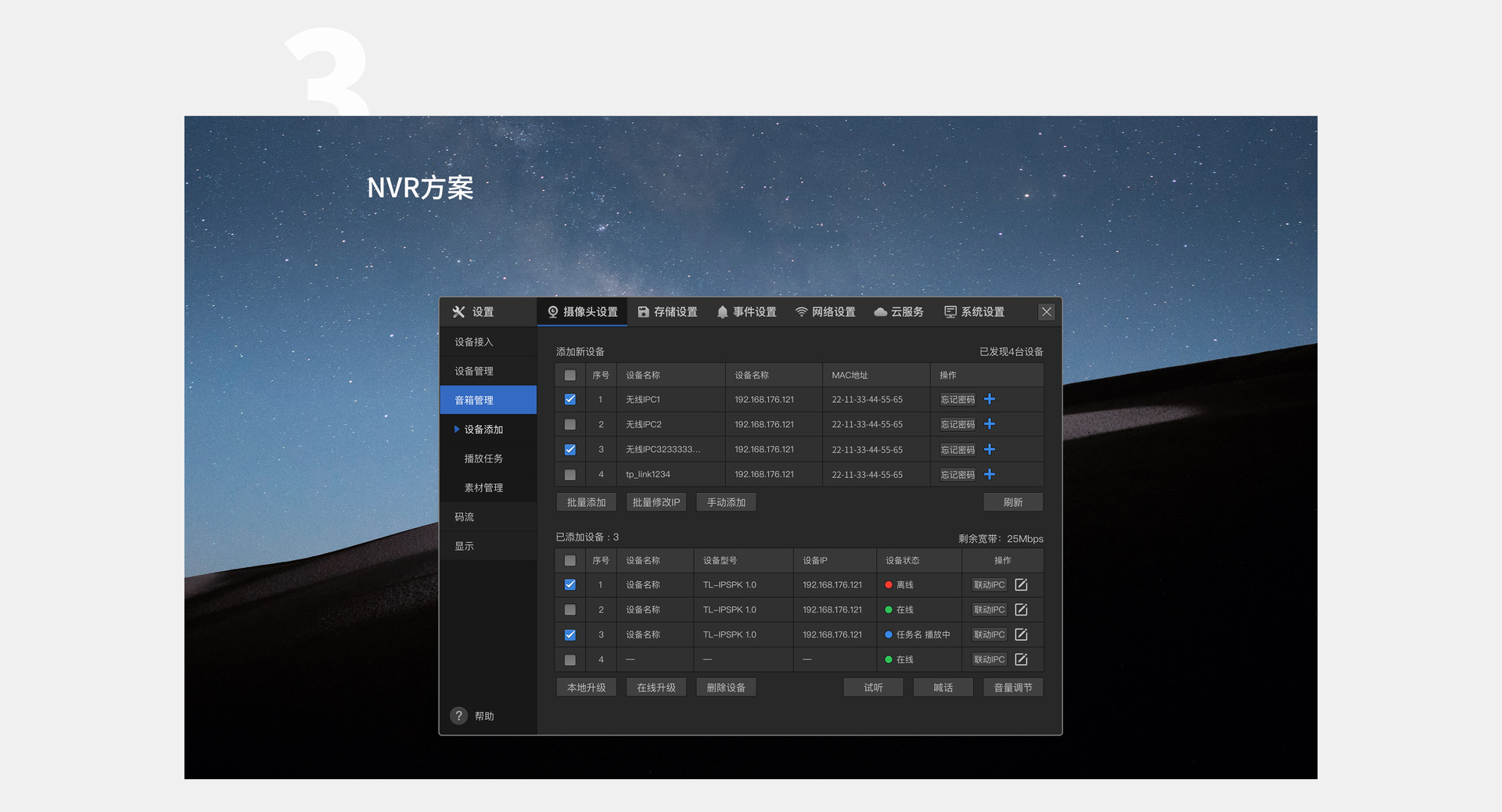
Task: Click the 批量添加 button
Action: coord(586,502)
